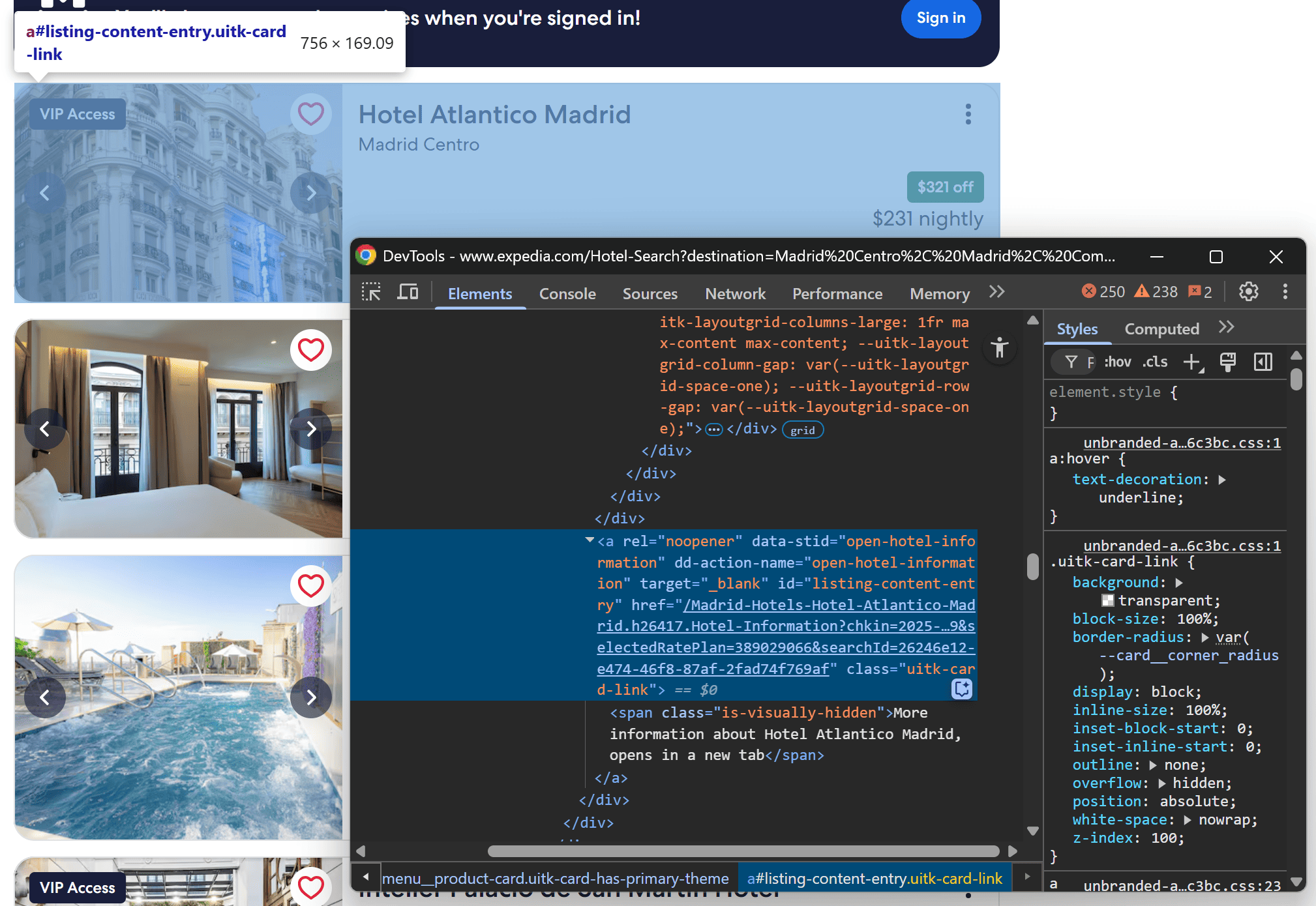Toggle the device toolbar icon
The height and width of the screenshot is (906, 1316).
pyautogui.click(x=408, y=292)
